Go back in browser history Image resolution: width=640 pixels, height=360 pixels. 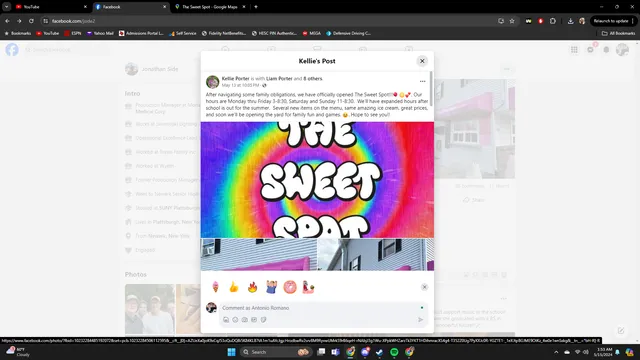coord(7,21)
